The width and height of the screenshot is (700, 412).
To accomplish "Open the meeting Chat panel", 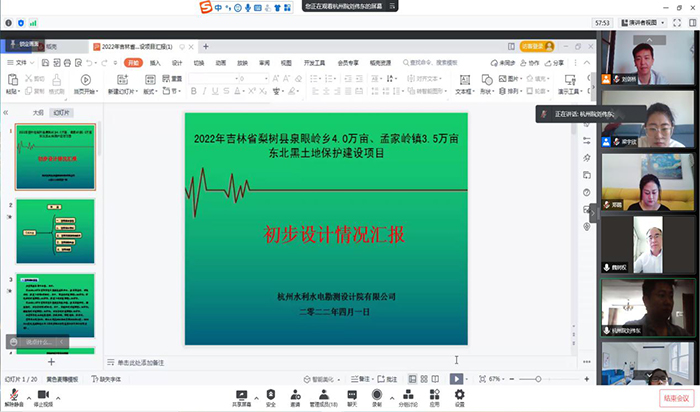I will [x=352, y=397].
